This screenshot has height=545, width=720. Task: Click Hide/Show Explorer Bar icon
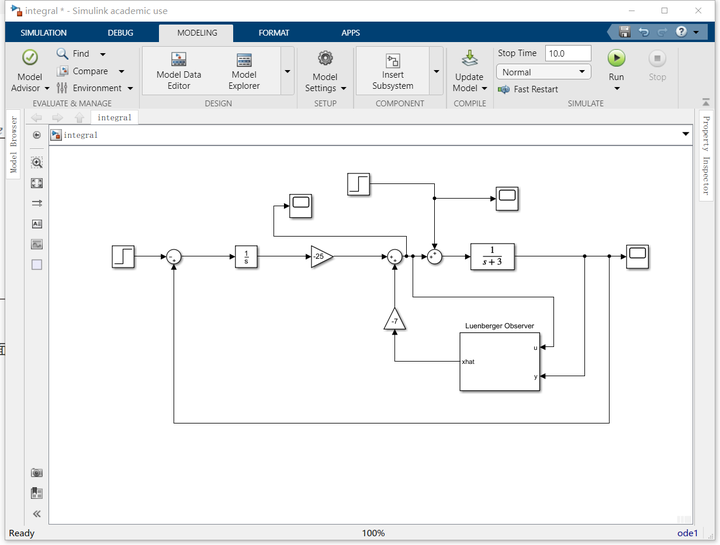[x=37, y=135]
